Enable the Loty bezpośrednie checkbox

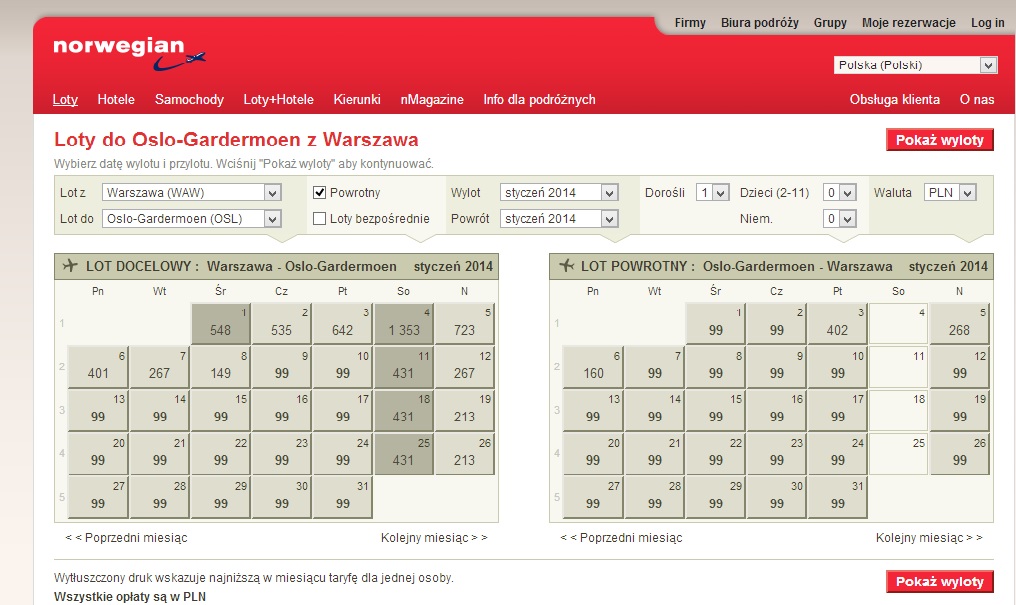319,218
